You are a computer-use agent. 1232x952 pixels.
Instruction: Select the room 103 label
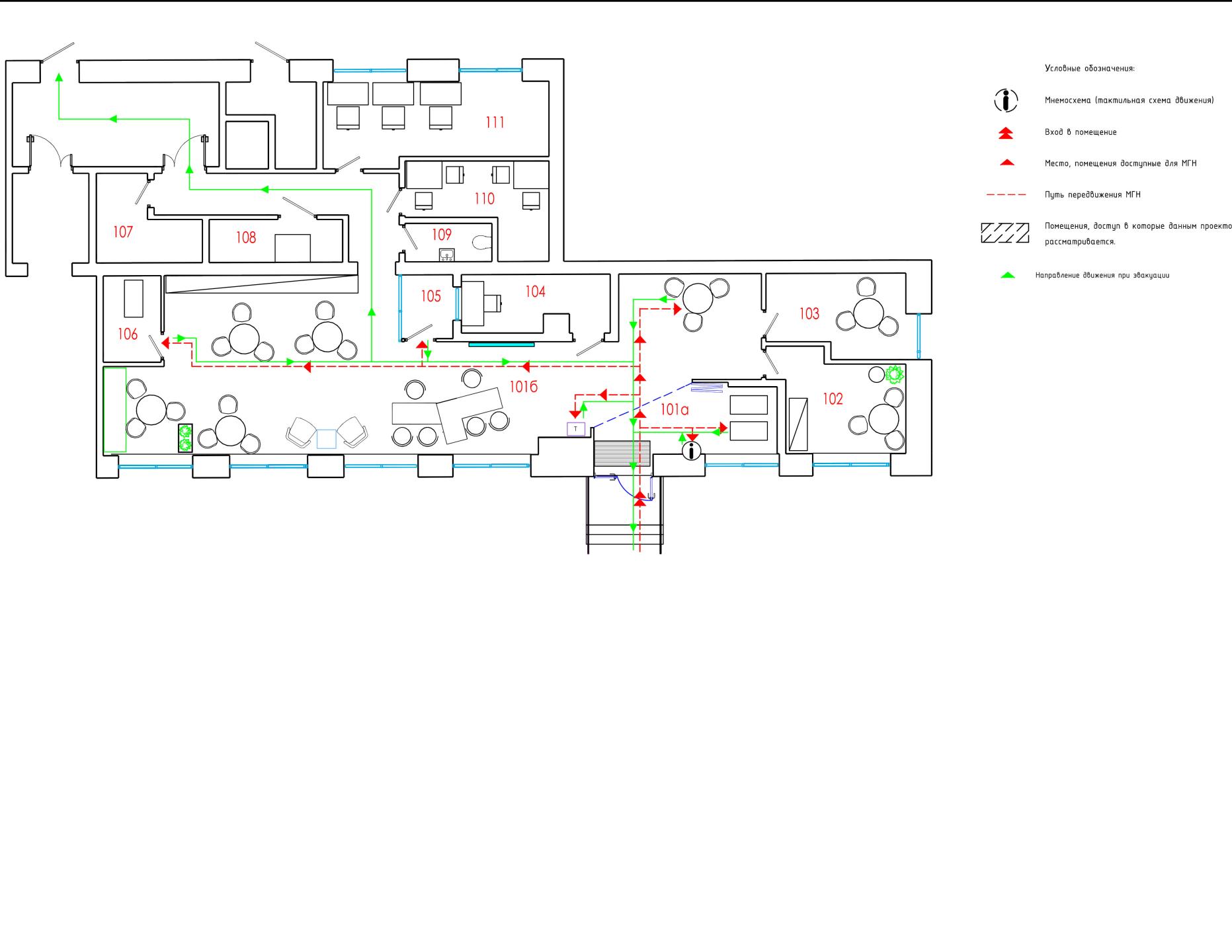pos(809,314)
